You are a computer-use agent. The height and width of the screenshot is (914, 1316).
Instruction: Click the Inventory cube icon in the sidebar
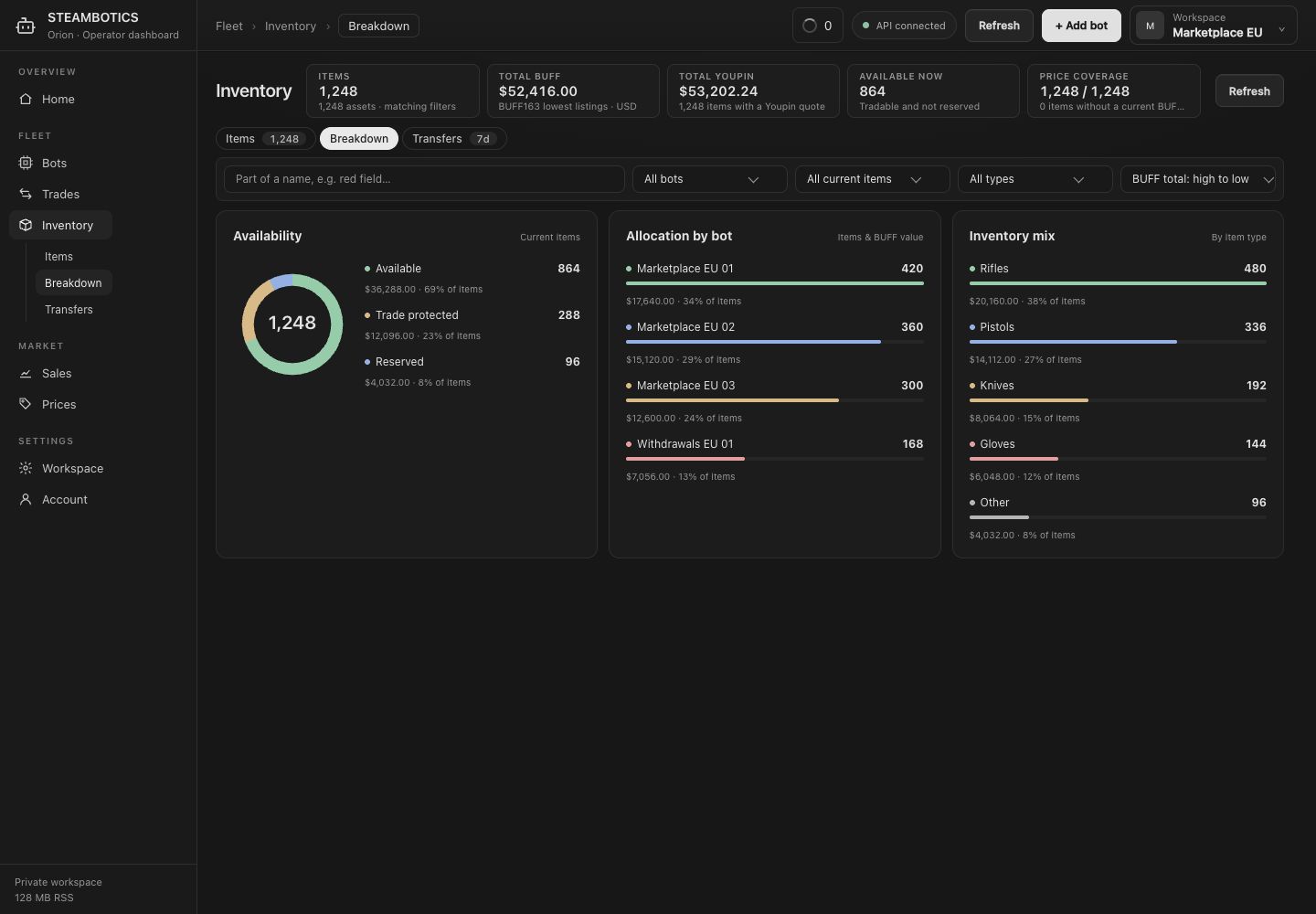tap(26, 225)
